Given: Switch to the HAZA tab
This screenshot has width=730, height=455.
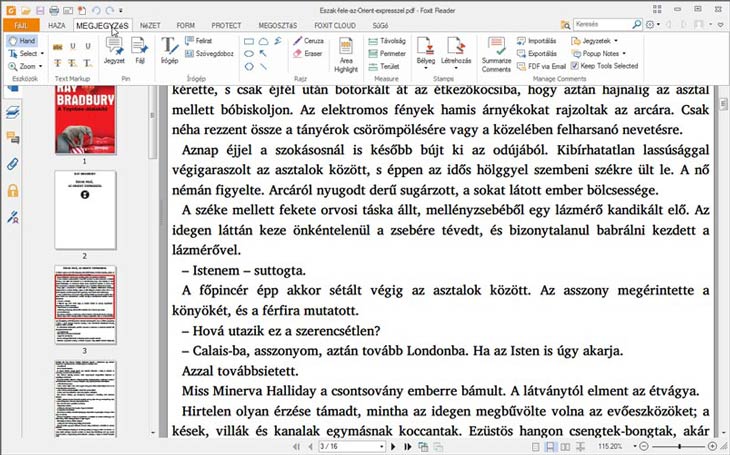Looking at the screenshot, I should 57,26.
